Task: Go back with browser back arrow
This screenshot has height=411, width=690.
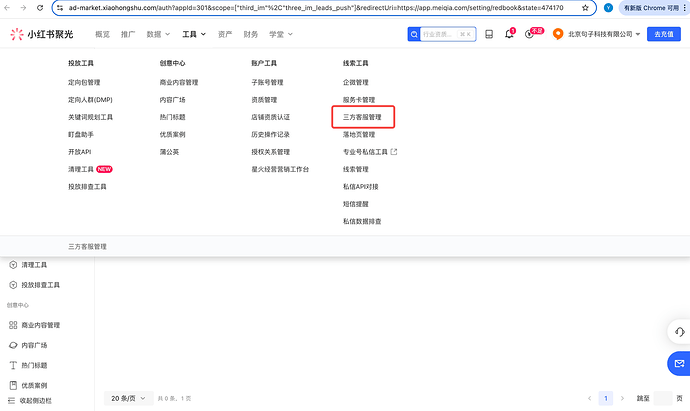Action: (x=7, y=8)
